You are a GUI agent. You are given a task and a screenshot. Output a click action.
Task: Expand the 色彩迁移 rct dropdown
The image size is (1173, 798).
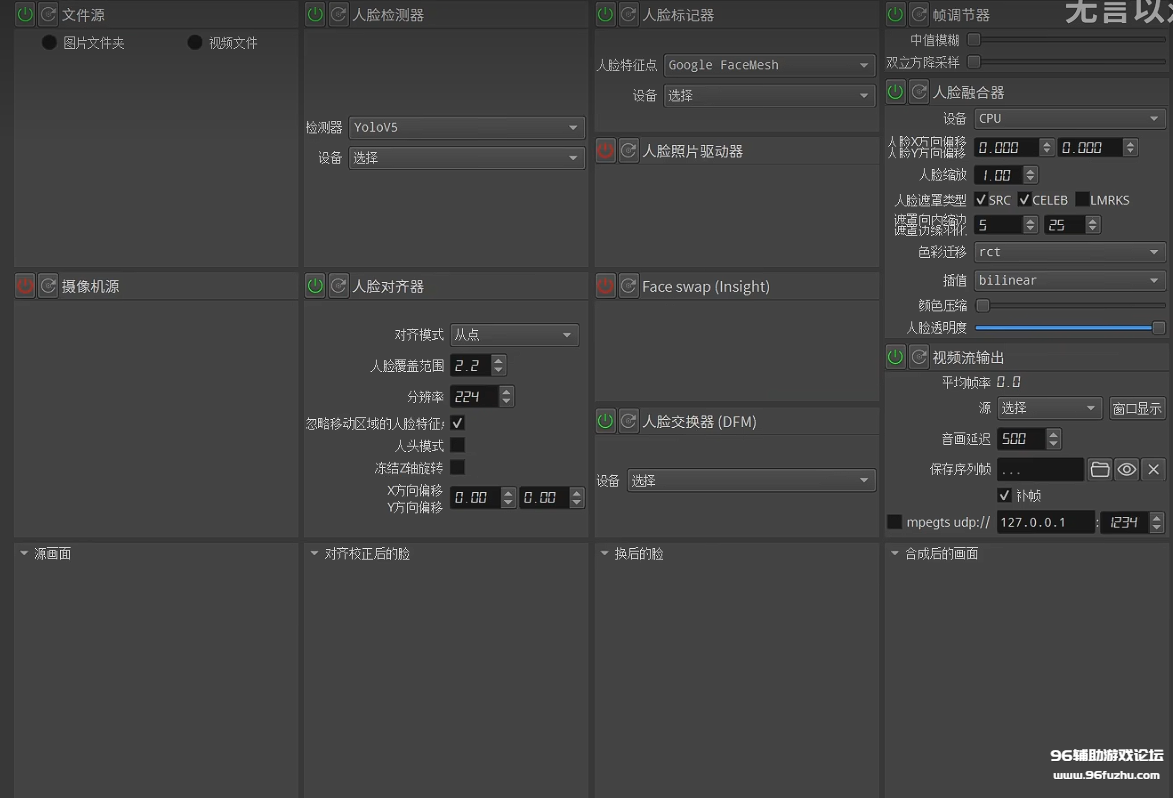tap(1069, 252)
